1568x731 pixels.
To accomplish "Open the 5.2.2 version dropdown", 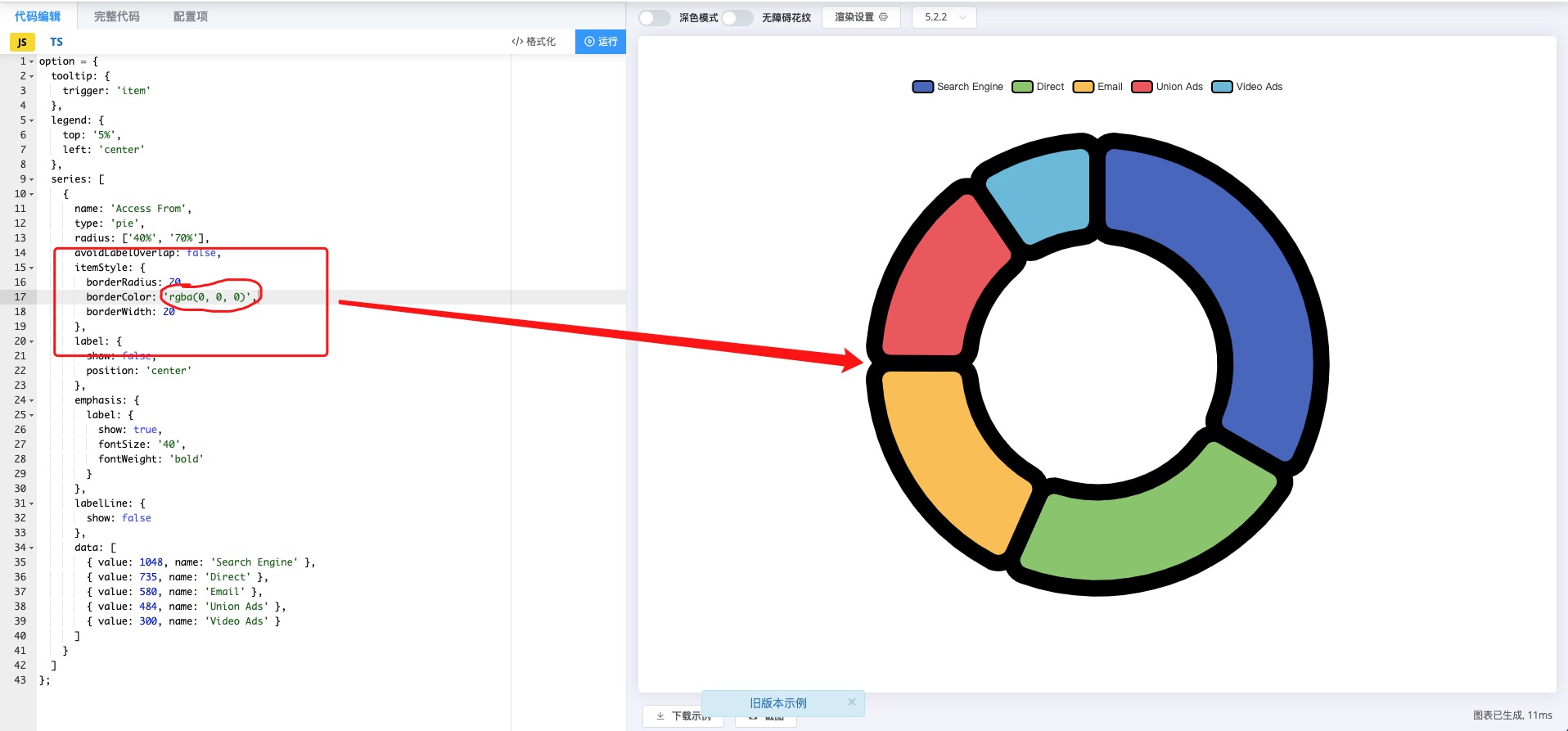I will pyautogui.click(x=944, y=17).
